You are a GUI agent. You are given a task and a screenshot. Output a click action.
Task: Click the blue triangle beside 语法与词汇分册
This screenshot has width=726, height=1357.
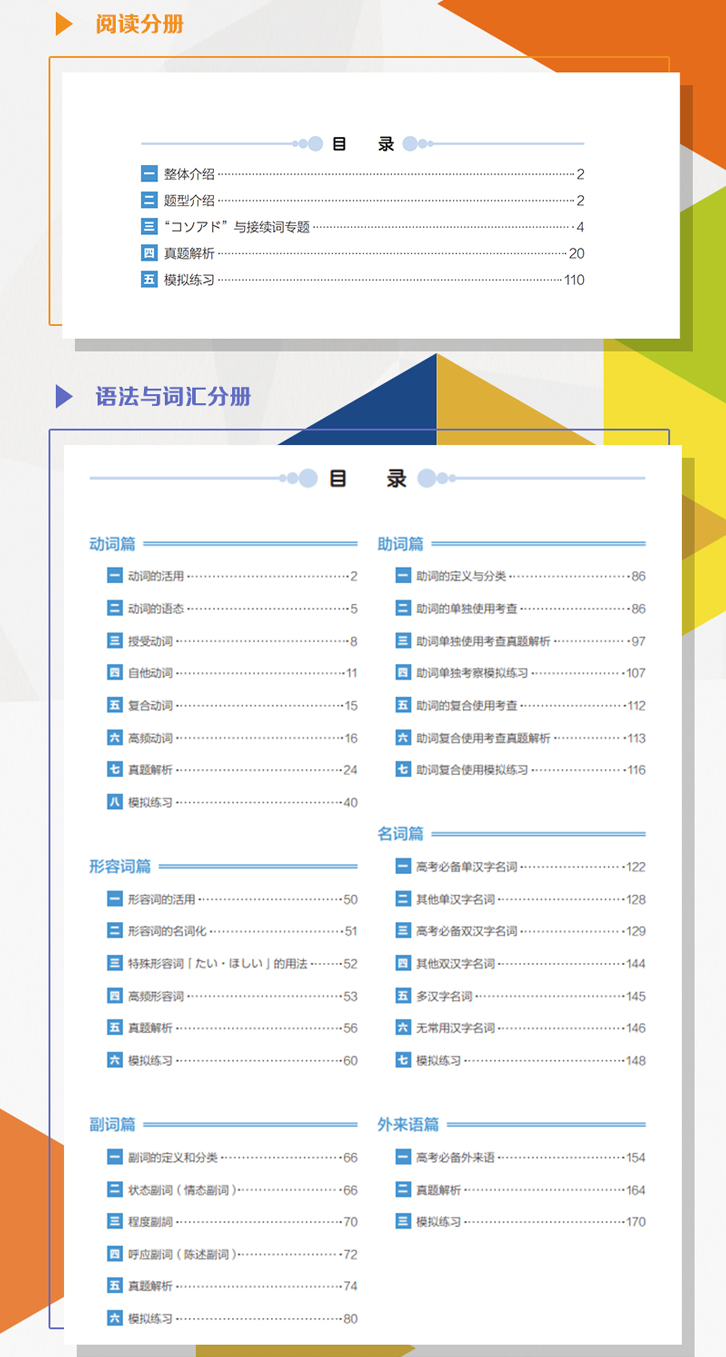point(64,397)
